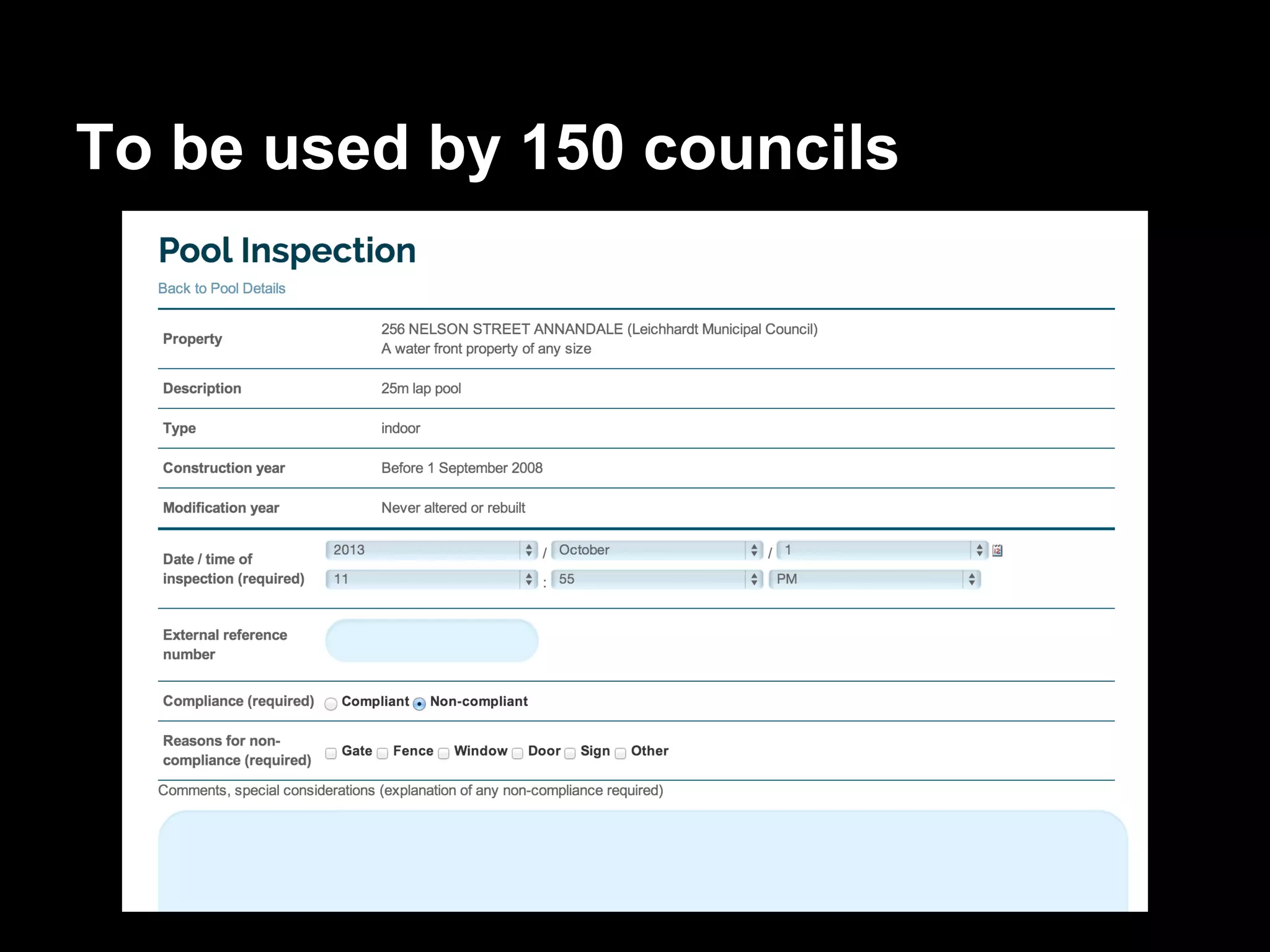Open the AM/PM dropdown showing PM
The height and width of the screenshot is (952, 1270).
click(874, 579)
